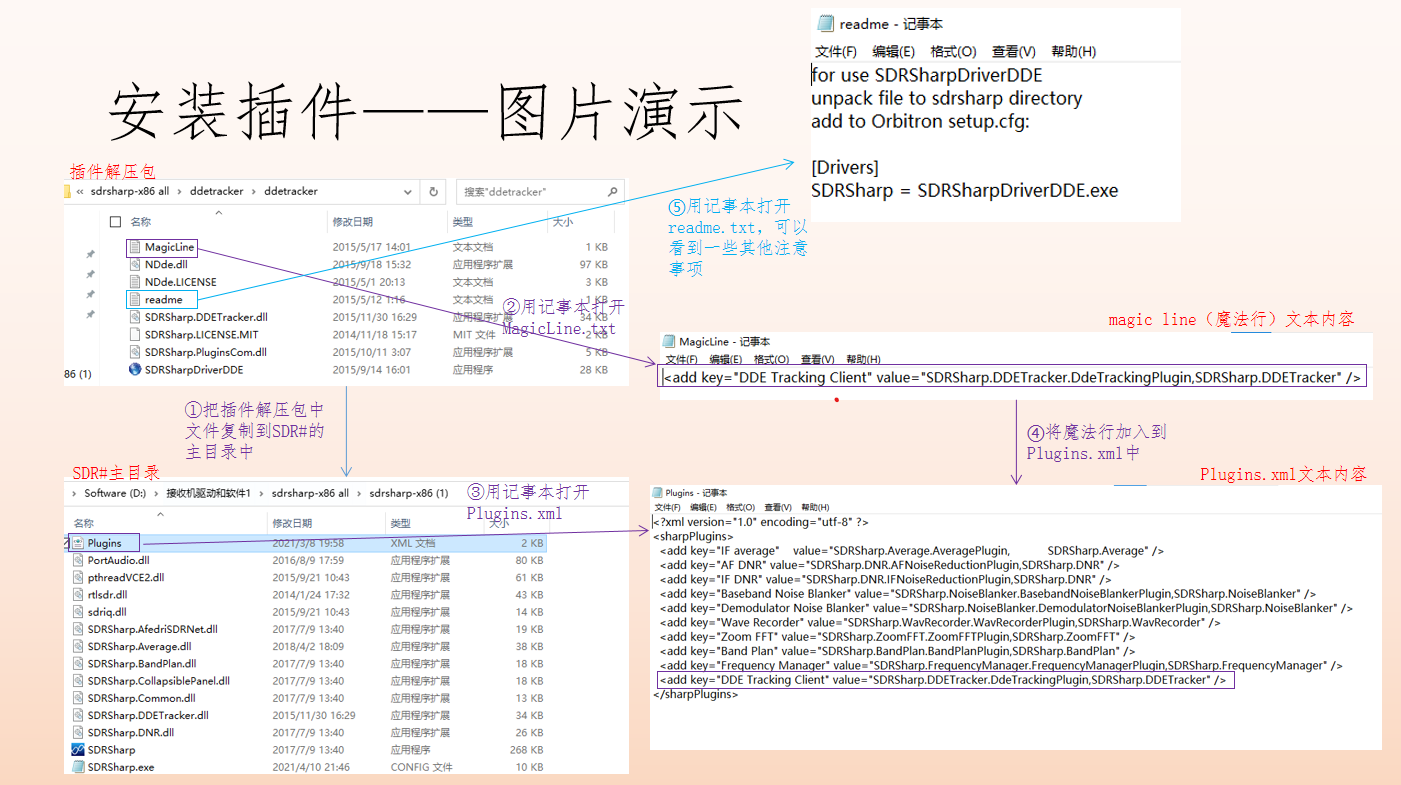The image size is (1401, 785).
Task: Open 编辑(E) menu in the MagicLine Notepad
Action: [725, 360]
